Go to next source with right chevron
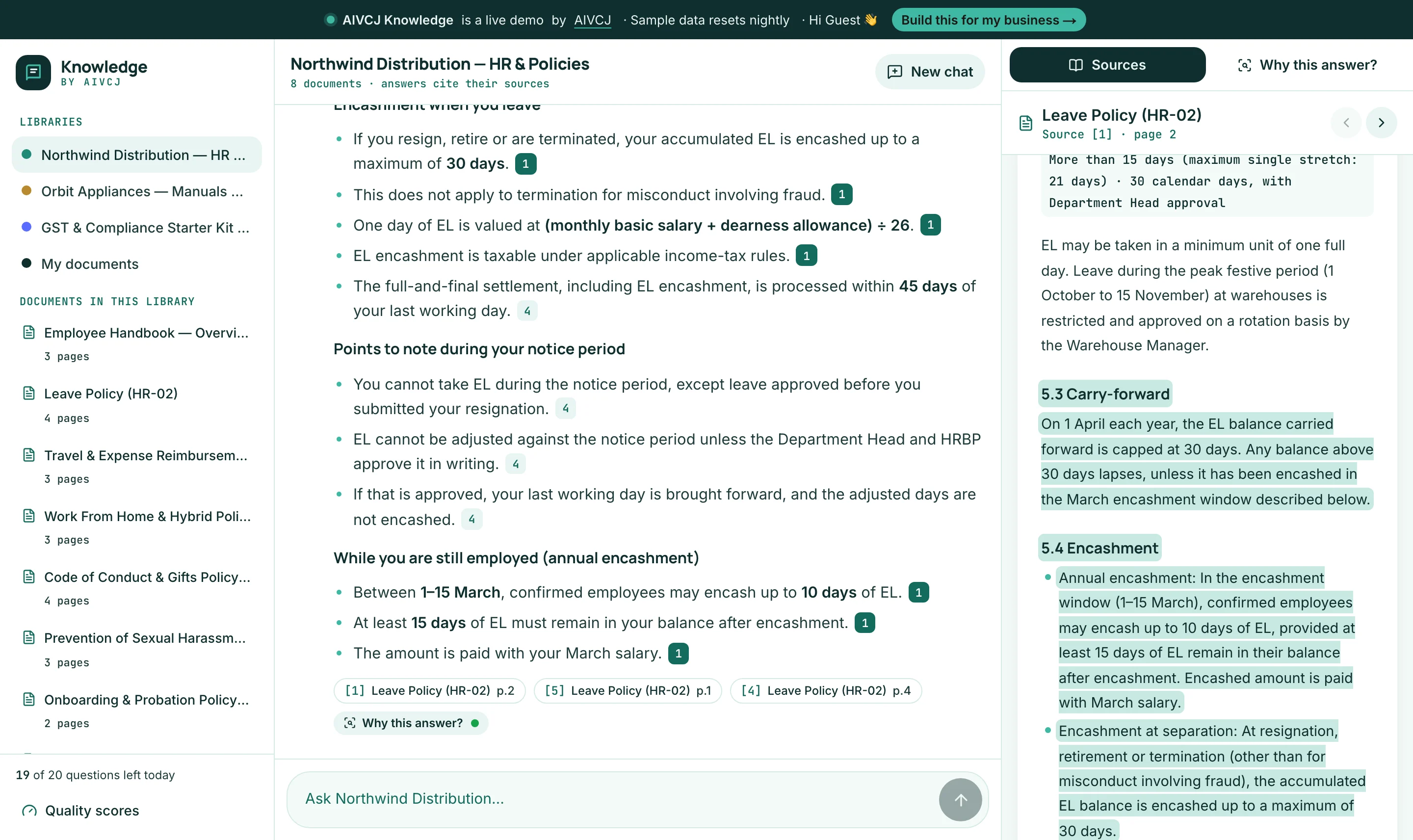The width and height of the screenshot is (1413, 840). pos(1381,122)
